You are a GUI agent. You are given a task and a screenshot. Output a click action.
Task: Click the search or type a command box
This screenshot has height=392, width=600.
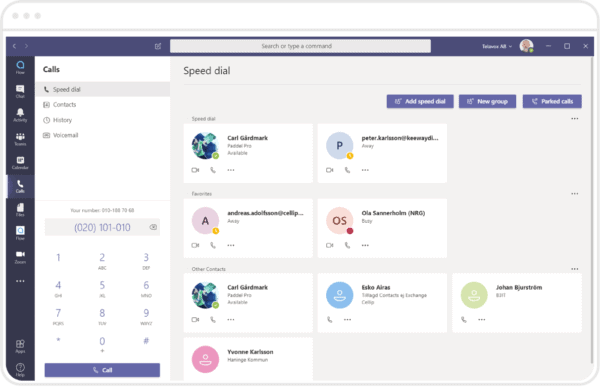pyautogui.click(x=300, y=46)
